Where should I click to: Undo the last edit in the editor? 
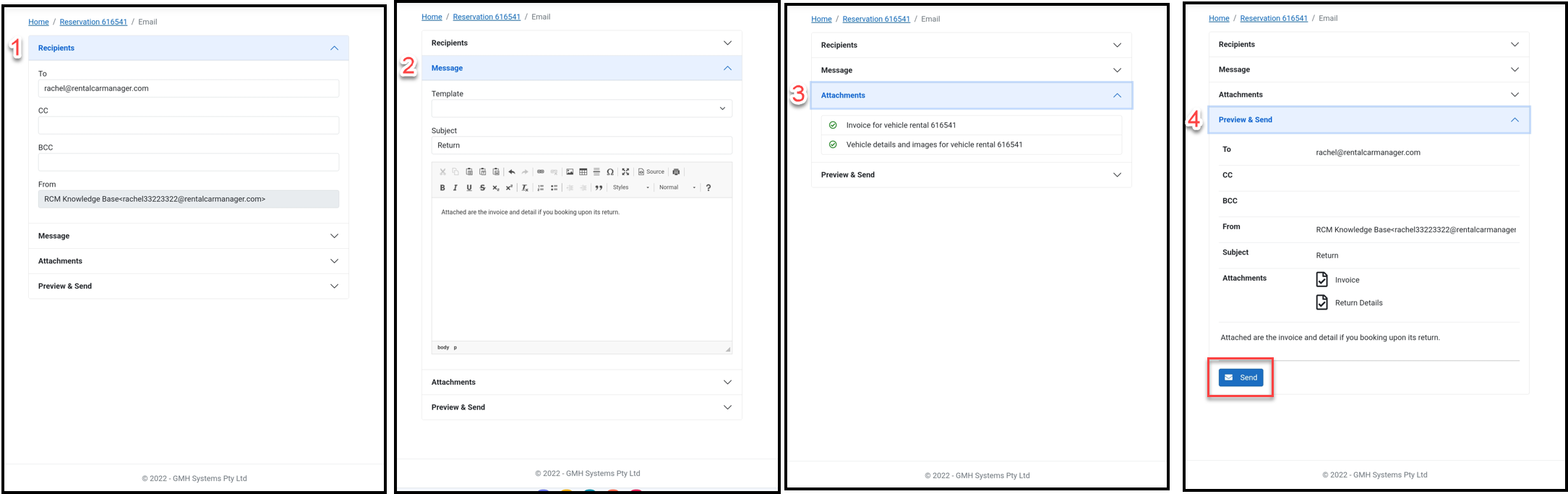tap(512, 172)
